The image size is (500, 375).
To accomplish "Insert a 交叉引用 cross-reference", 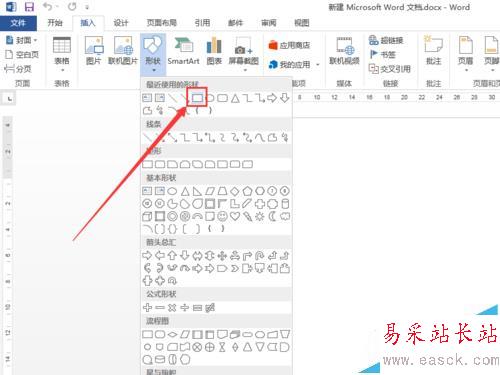I will pos(390,69).
